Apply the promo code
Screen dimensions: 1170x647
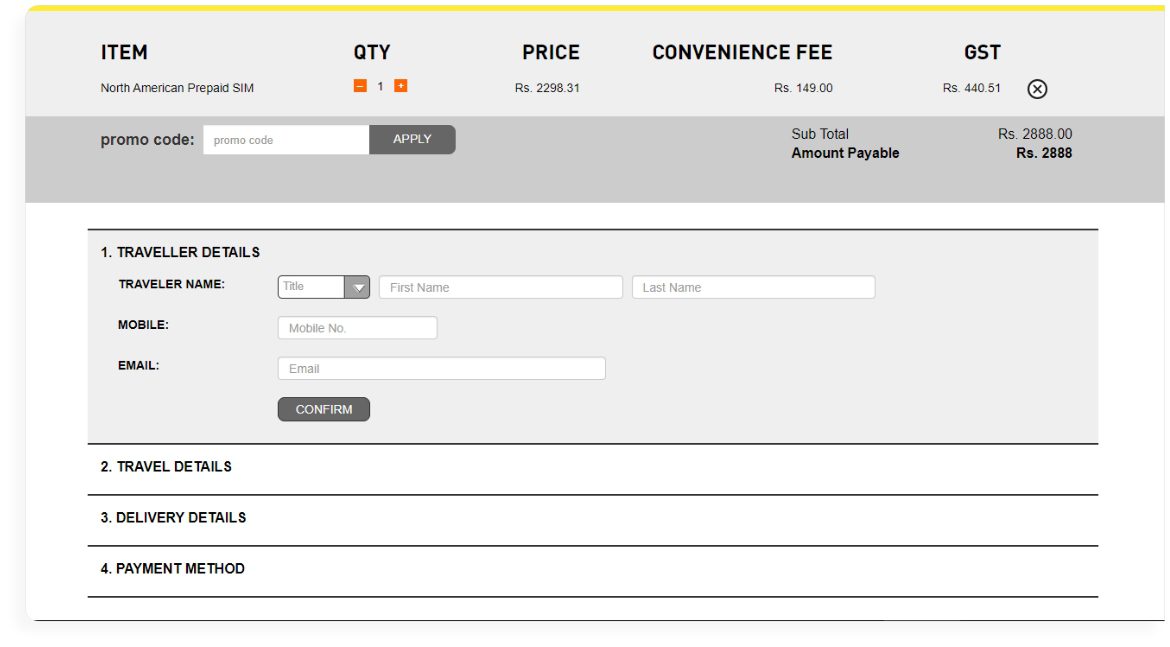tap(412, 140)
